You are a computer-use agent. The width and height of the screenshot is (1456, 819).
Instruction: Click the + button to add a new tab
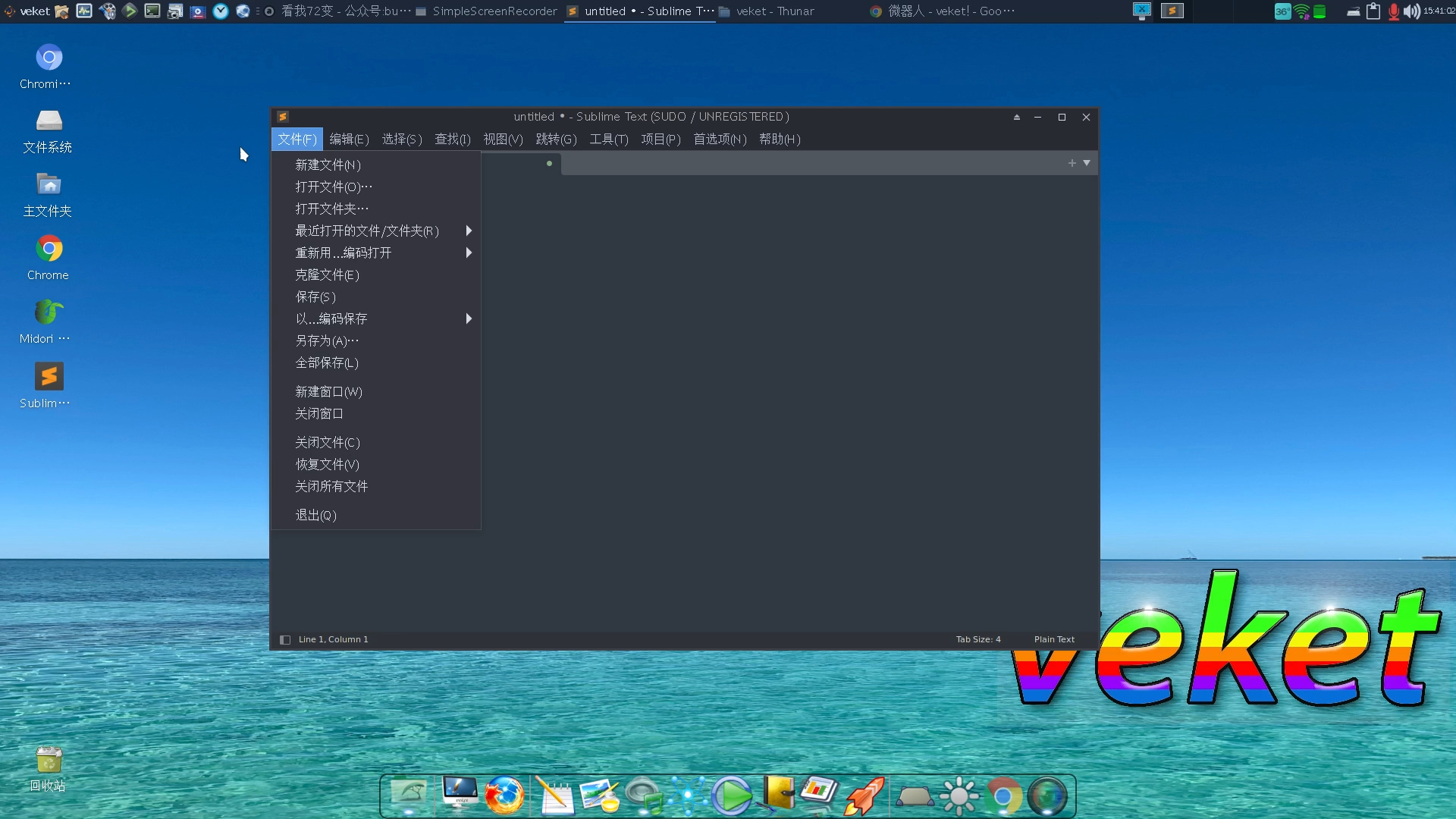(x=1072, y=162)
